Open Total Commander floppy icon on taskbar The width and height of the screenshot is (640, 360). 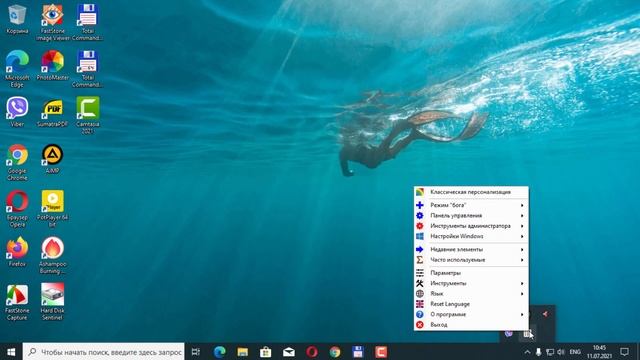pyautogui.click(x=358, y=351)
